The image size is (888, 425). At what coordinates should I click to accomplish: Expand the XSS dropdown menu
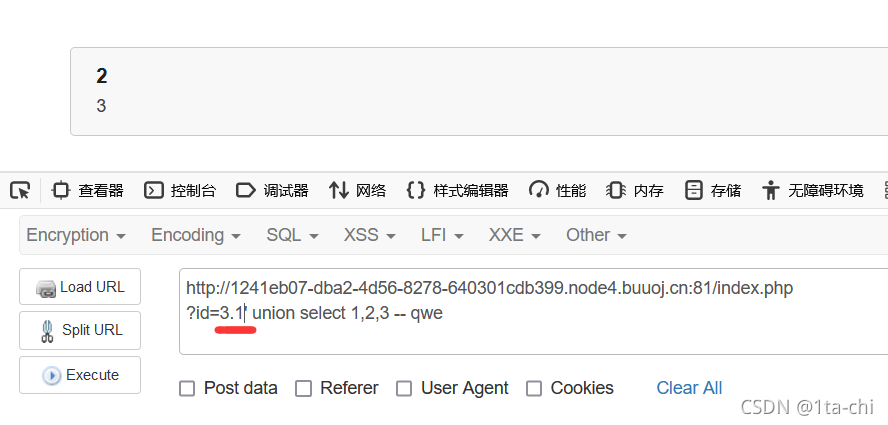coord(369,235)
